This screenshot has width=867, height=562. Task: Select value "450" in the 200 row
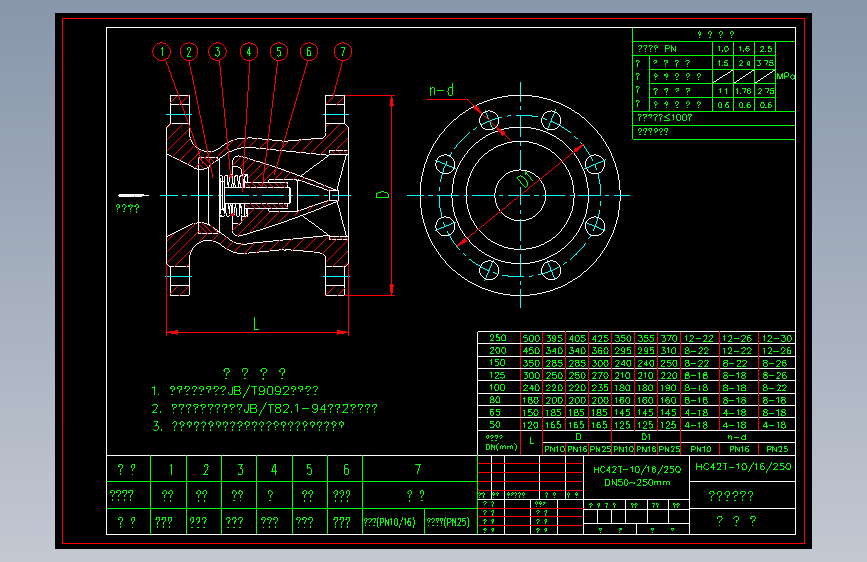pos(531,351)
